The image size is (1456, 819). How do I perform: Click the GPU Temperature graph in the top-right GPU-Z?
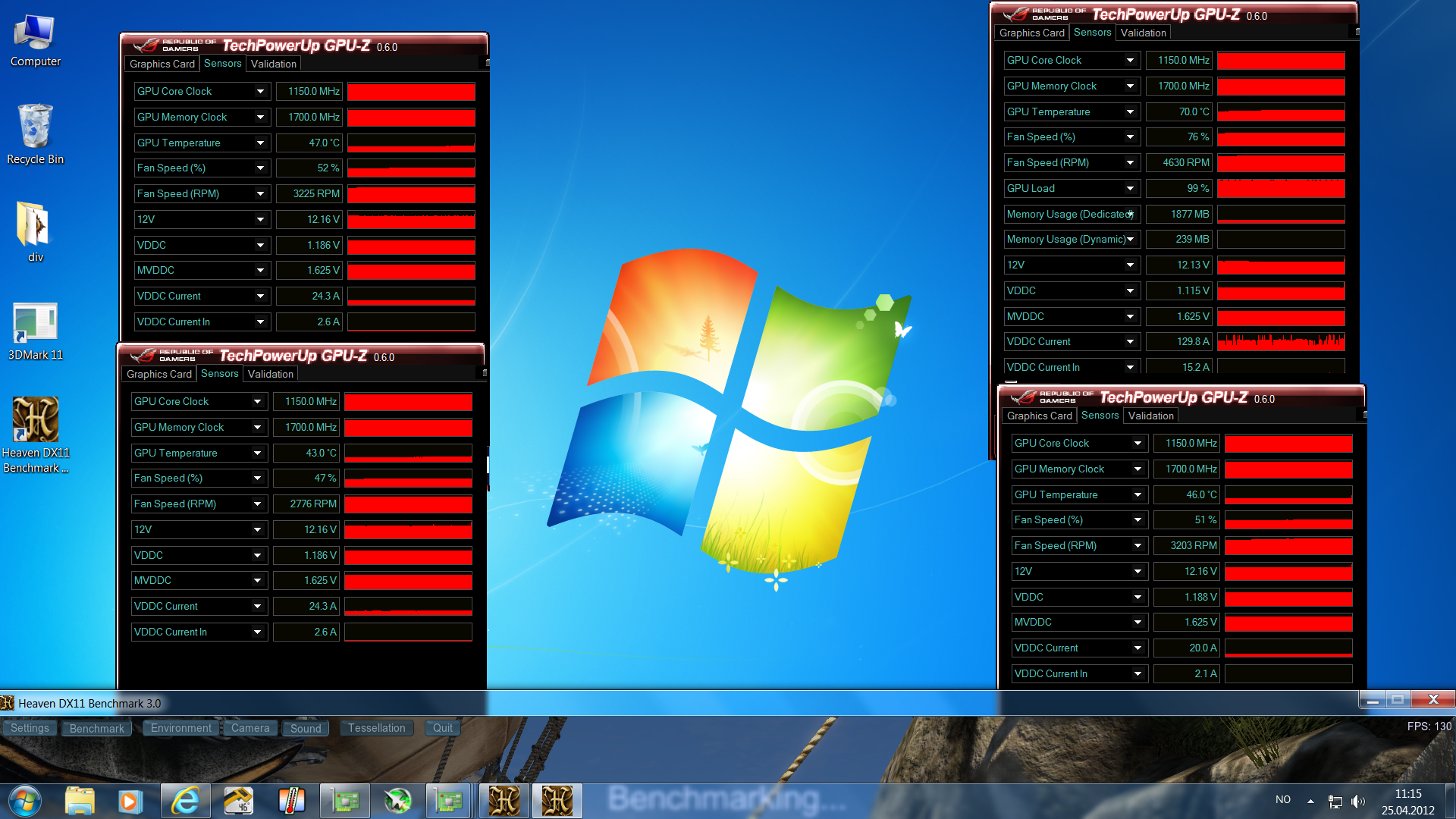[x=1281, y=111]
